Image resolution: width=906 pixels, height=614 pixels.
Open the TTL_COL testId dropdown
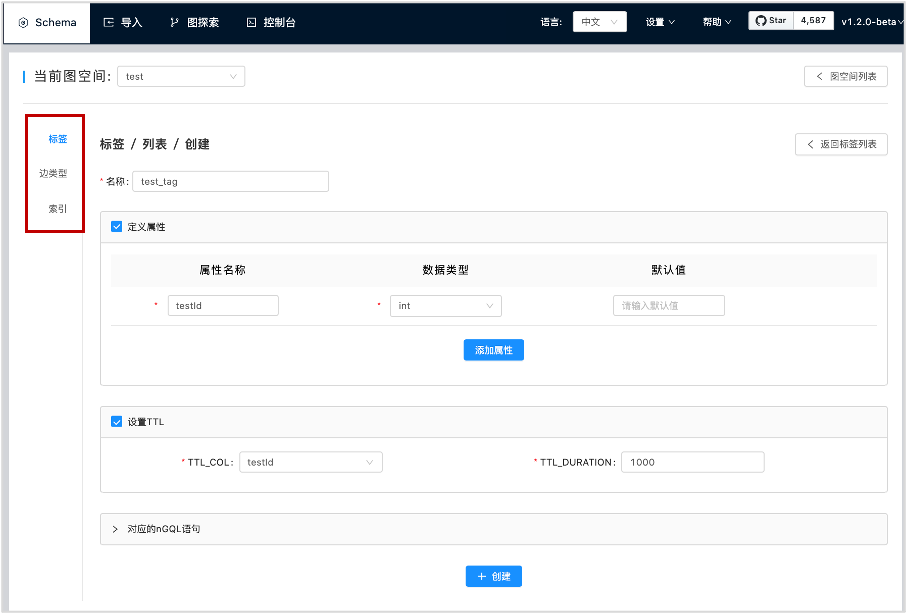coord(311,462)
